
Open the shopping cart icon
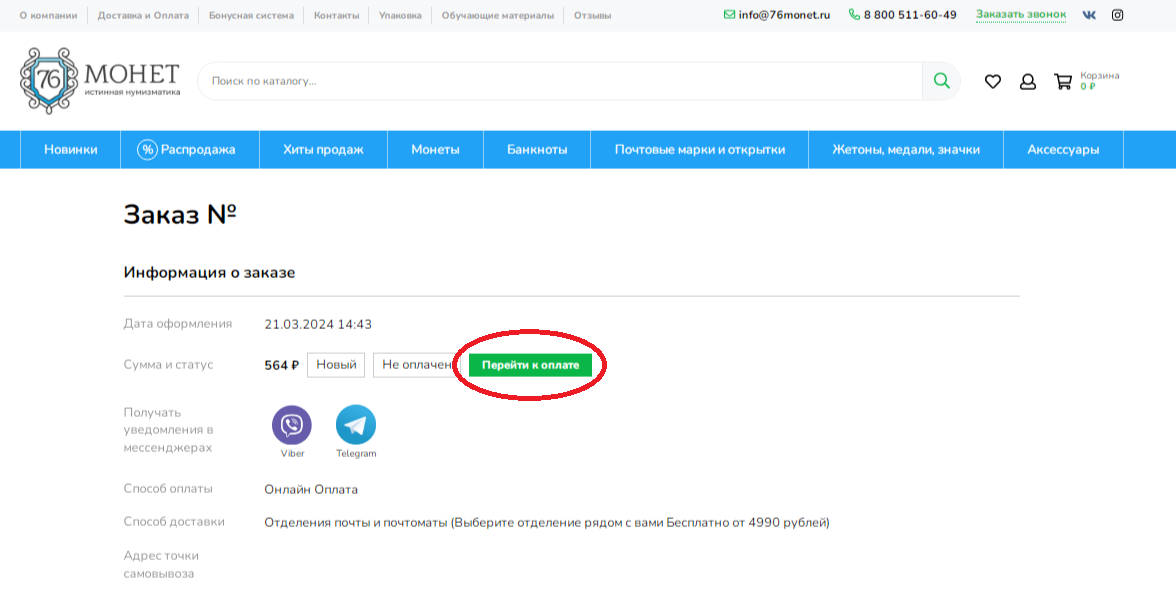coord(1063,82)
